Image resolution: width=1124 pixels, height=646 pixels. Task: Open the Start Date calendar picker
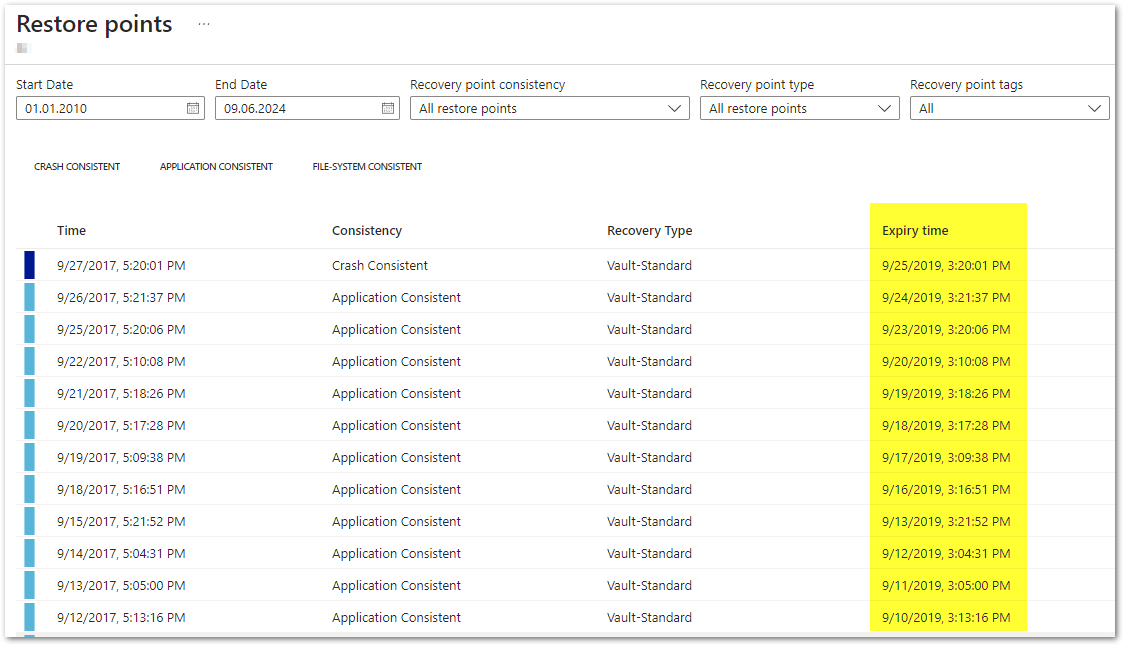coord(192,108)
